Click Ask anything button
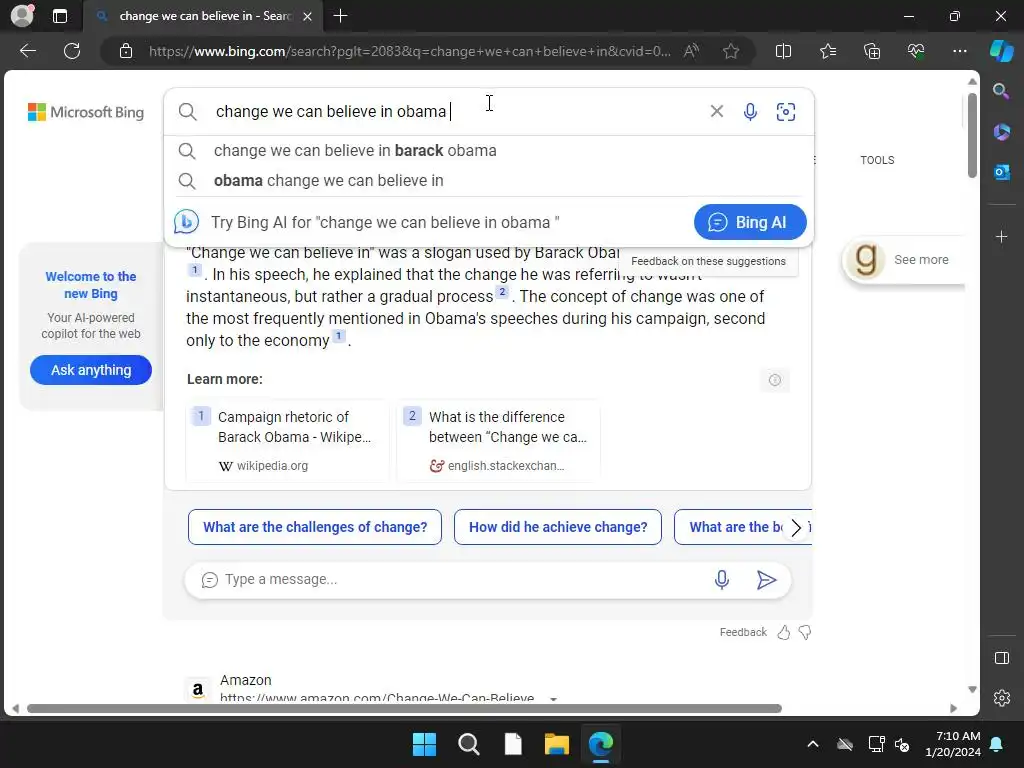The height and width of the screenshot is (768, 1024). (x=91, y=370)
